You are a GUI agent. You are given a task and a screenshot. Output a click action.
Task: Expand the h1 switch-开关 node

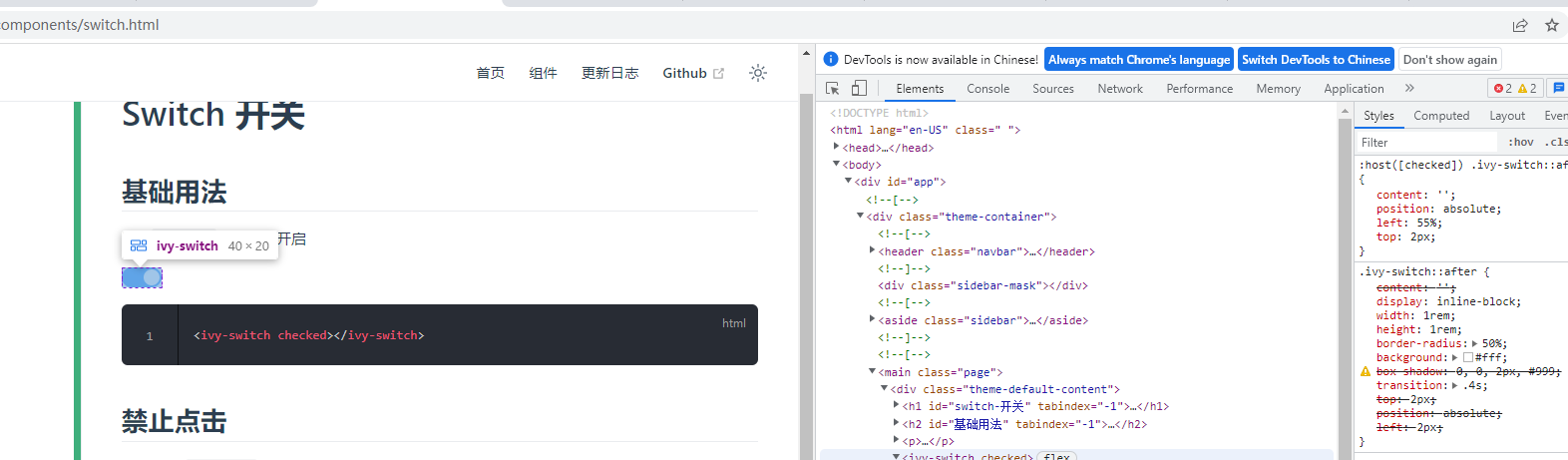click(897, 405)
